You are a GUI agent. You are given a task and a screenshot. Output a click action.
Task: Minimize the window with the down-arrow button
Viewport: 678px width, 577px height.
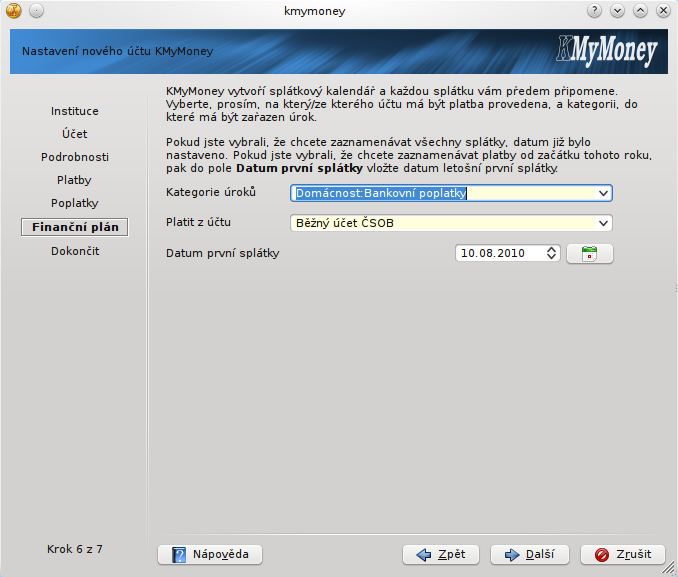[x=617, y=10]
